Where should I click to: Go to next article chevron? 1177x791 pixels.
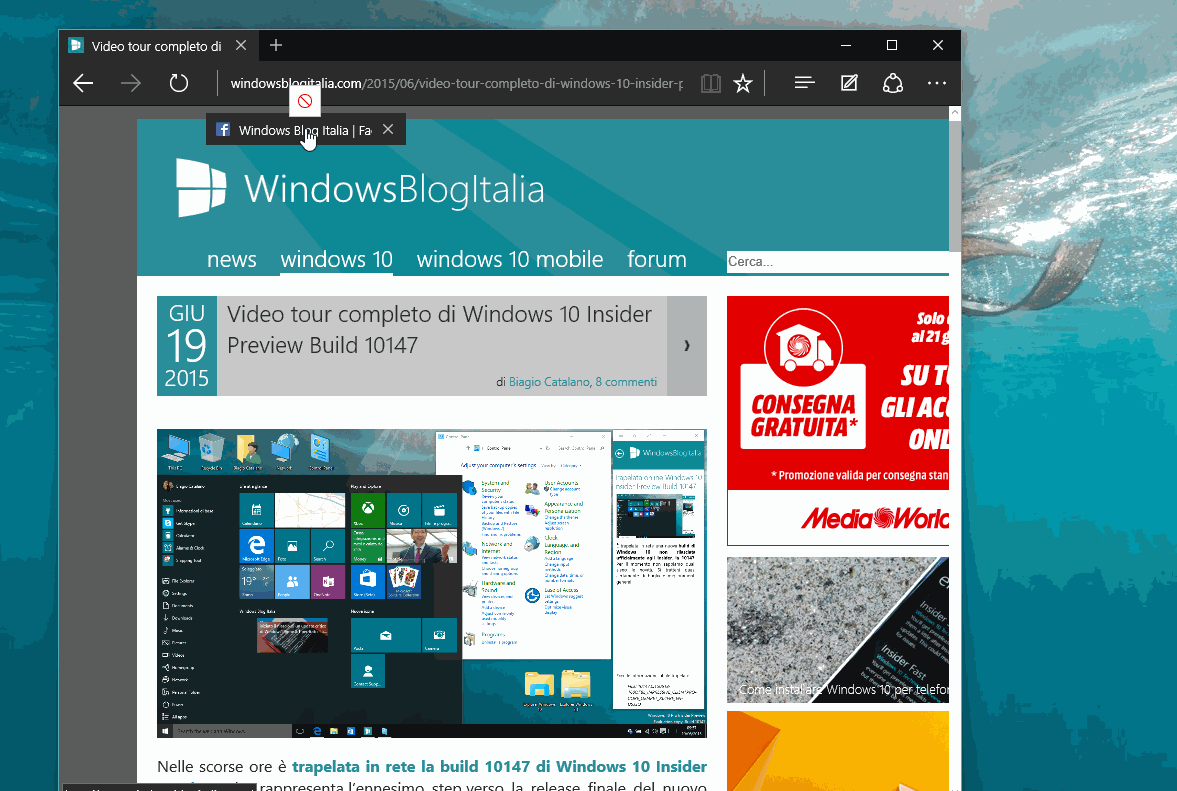tap(687, 346)
